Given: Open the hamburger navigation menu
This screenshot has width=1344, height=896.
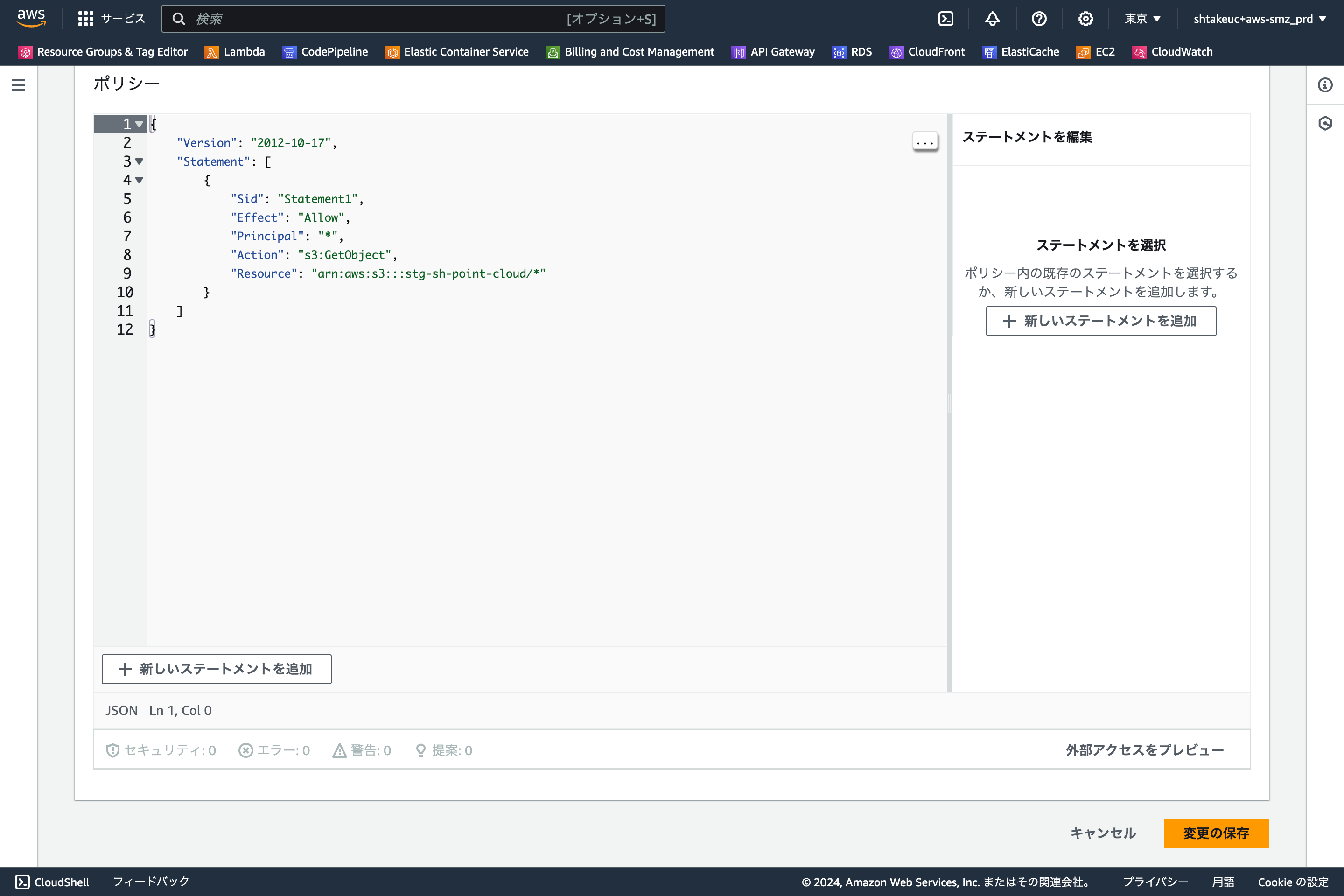Looking at the screenshot, I should (18, 84).
